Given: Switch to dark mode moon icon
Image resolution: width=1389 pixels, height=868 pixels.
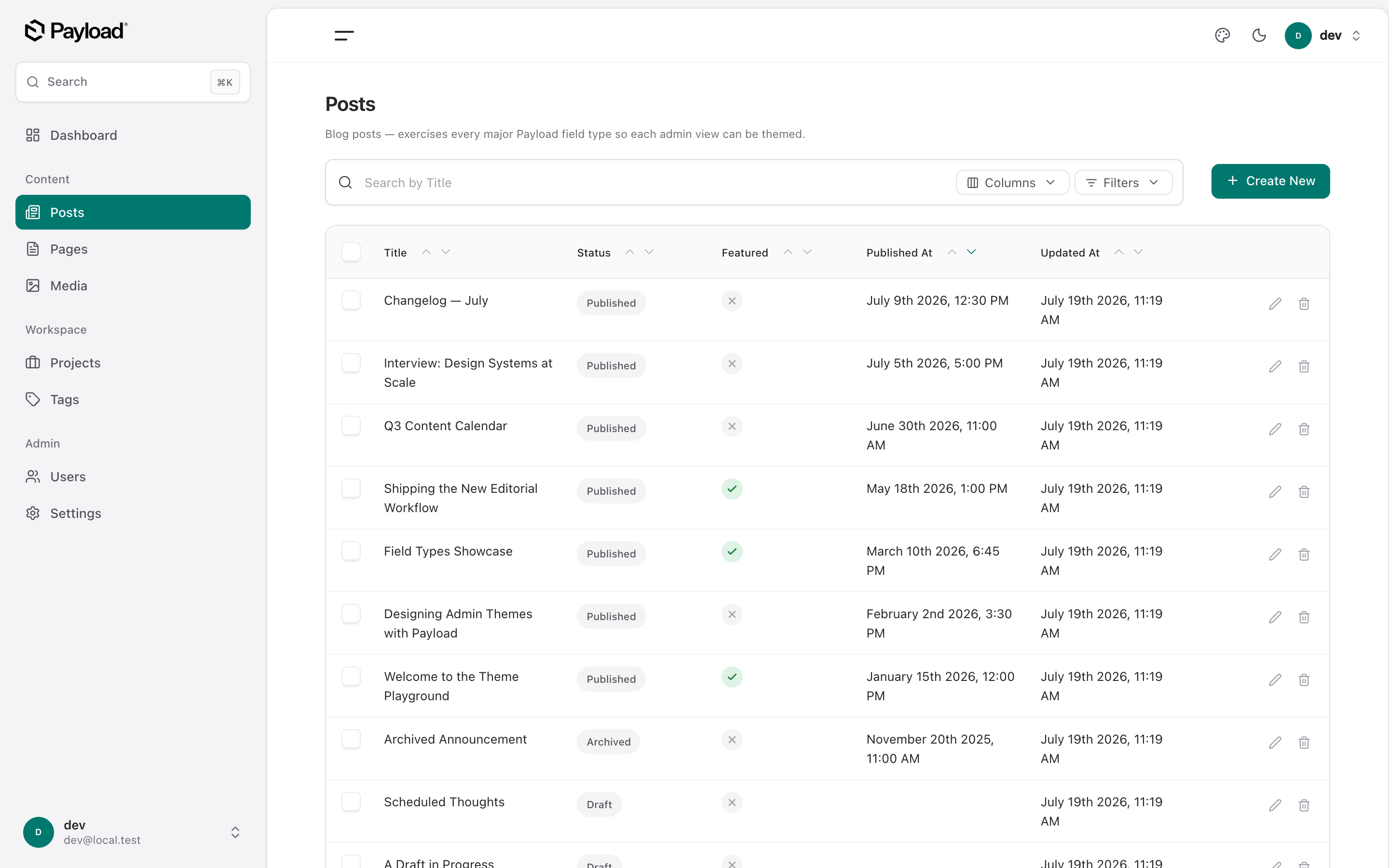Looking at the screenshot, I should [1259, 36].
